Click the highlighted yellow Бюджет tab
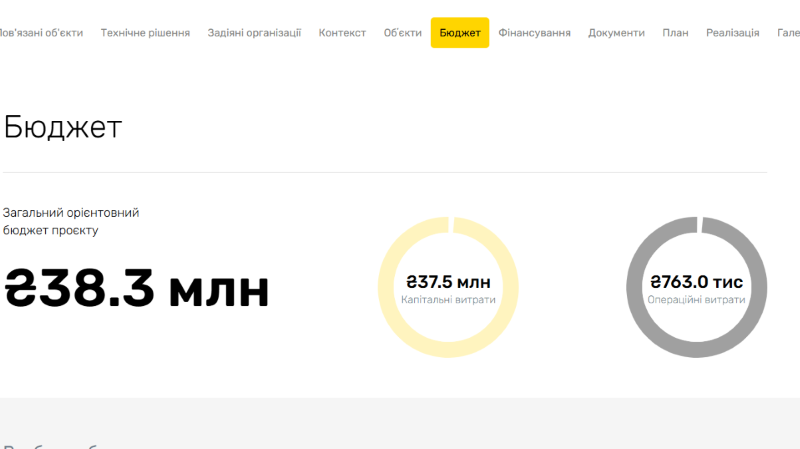Screen dimensions: 800x449 (460, 33)
